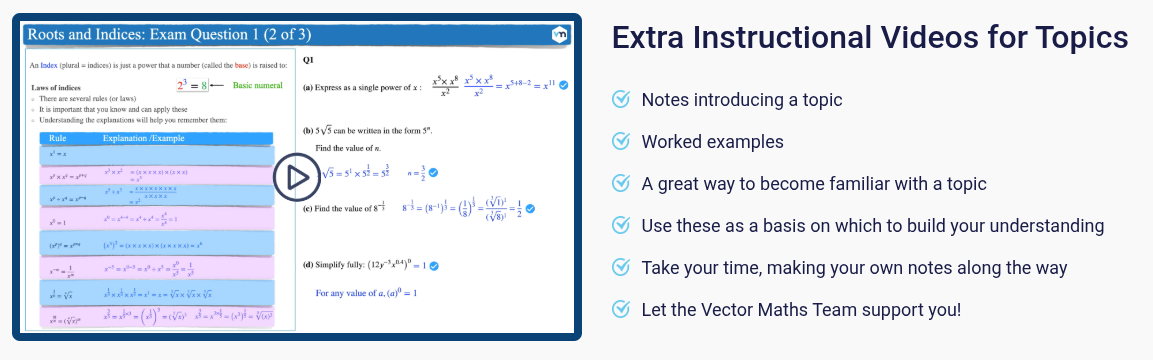Click the 'Rule / Explanation' table header in video
Image resolution: width=1153 pixels, height=360 pixels.
(156, 138)
